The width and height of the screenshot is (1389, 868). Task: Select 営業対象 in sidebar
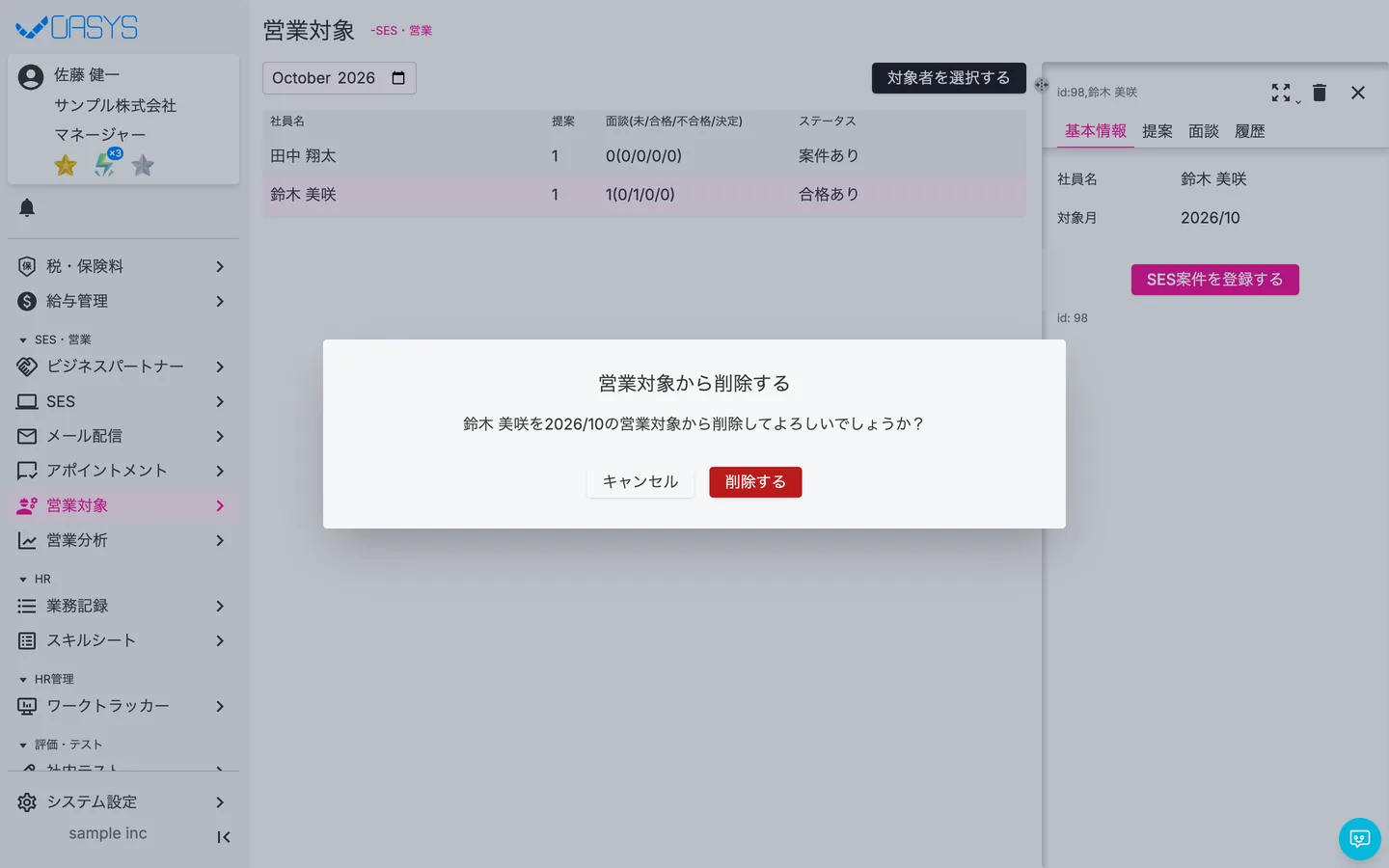(123, 505)
